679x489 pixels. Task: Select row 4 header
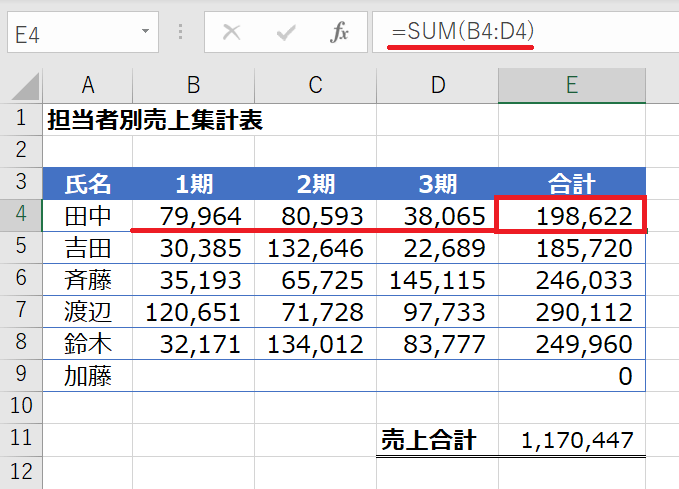21,215
